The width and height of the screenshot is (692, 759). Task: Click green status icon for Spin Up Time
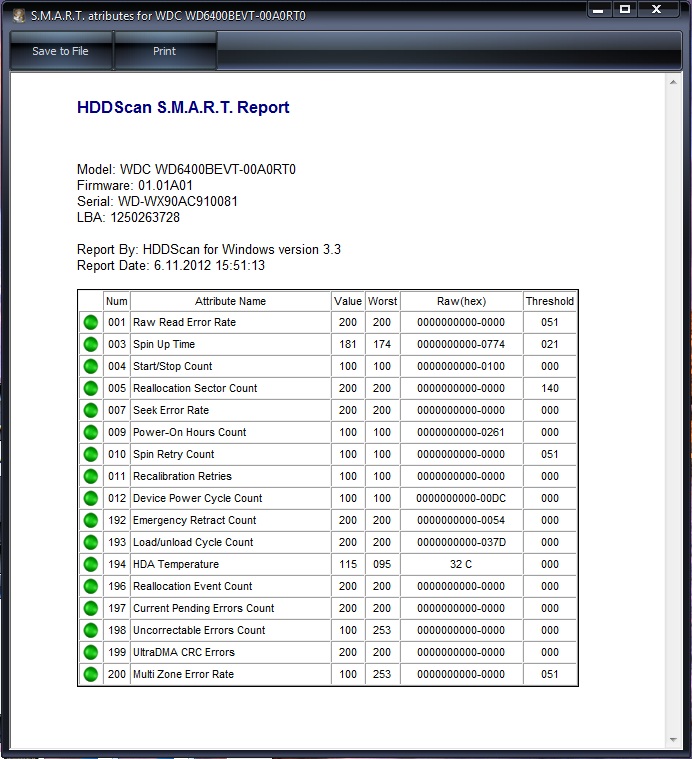tap(90, 344)
